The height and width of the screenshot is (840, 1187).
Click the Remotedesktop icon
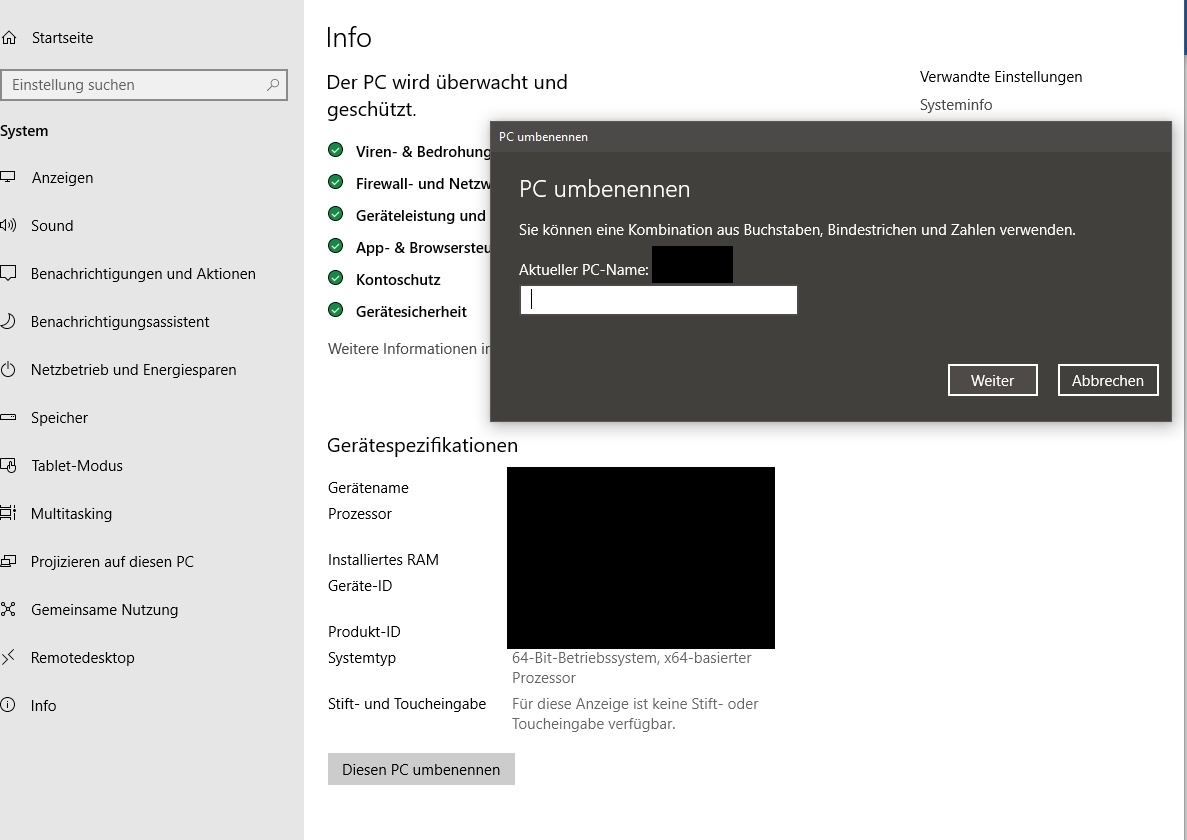pos(8,657)
